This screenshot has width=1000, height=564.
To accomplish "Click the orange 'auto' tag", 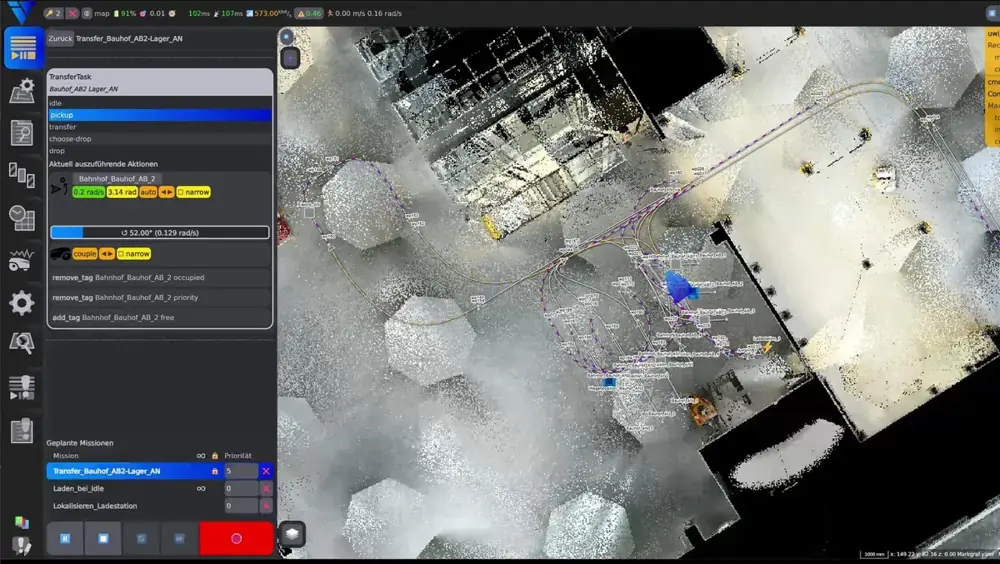I will point(148,192).
